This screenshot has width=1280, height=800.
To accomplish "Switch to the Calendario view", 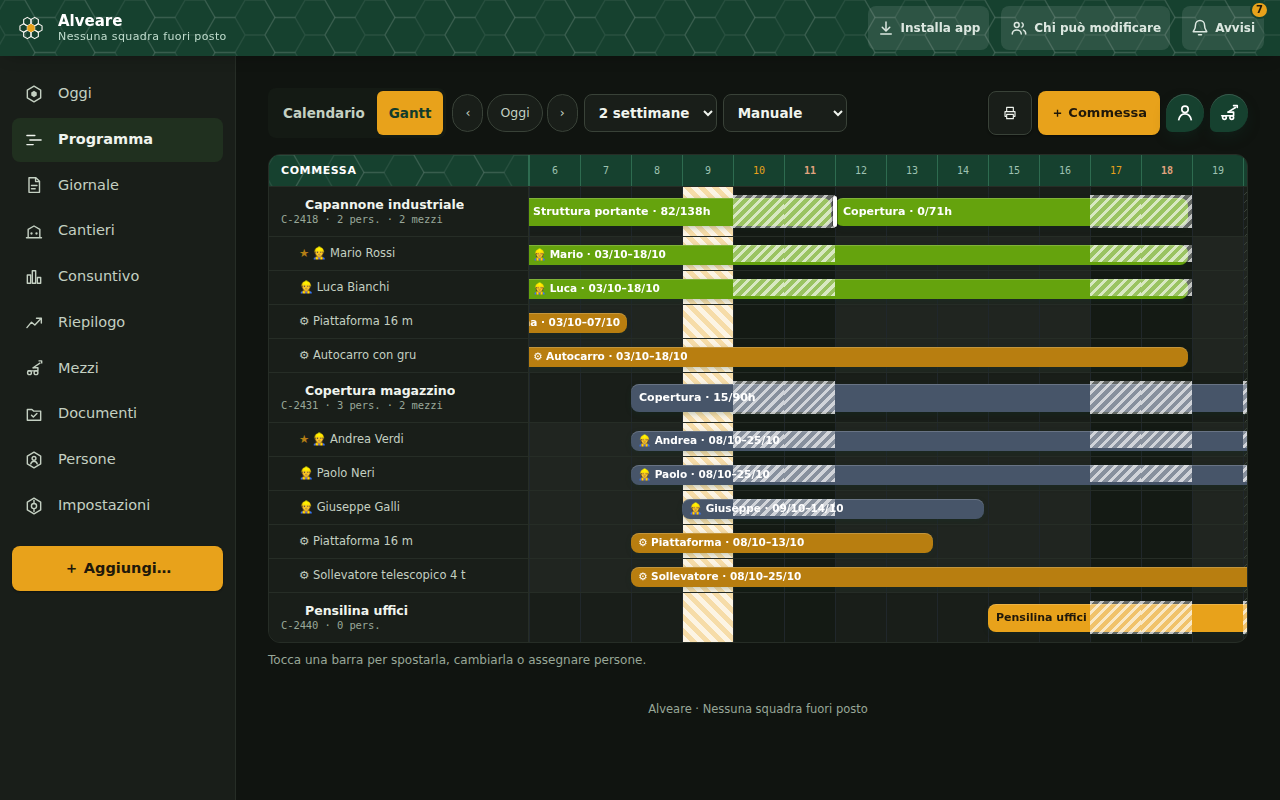I will [324, 113].
